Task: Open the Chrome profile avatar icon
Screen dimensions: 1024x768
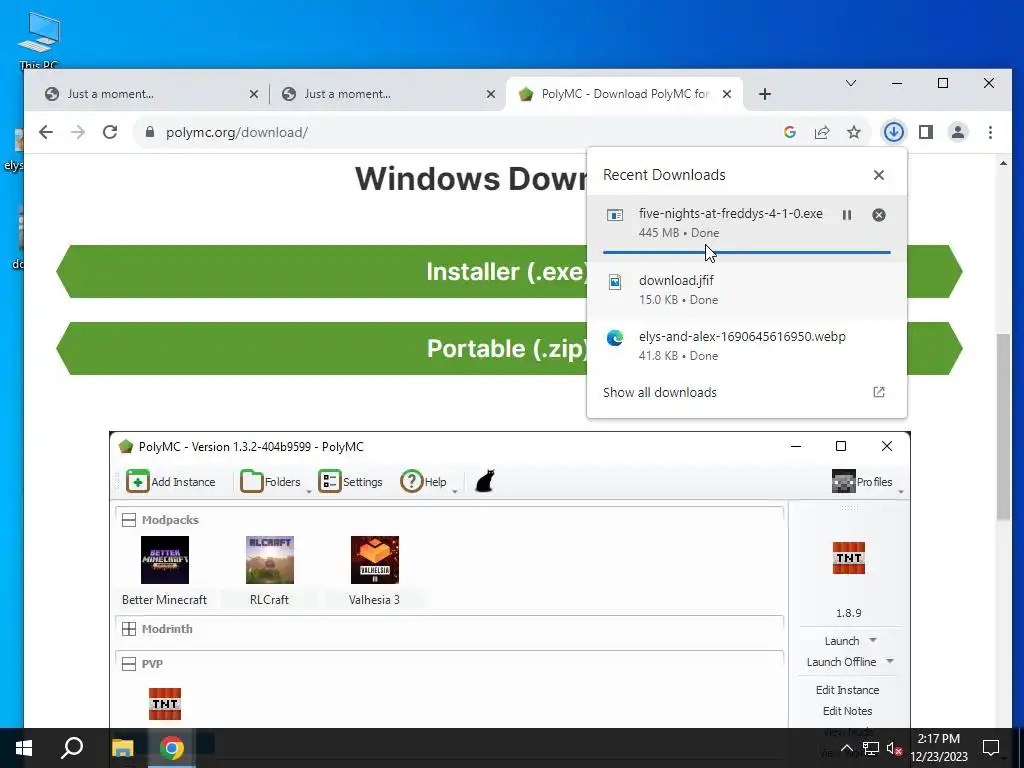Action: pos(957,132)
